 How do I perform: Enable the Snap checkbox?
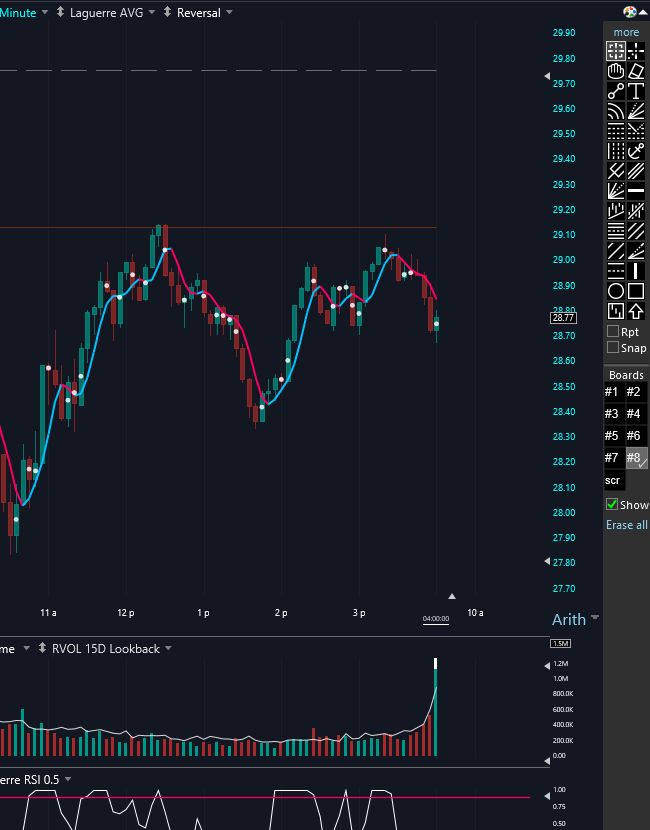[x=613, y=348]
